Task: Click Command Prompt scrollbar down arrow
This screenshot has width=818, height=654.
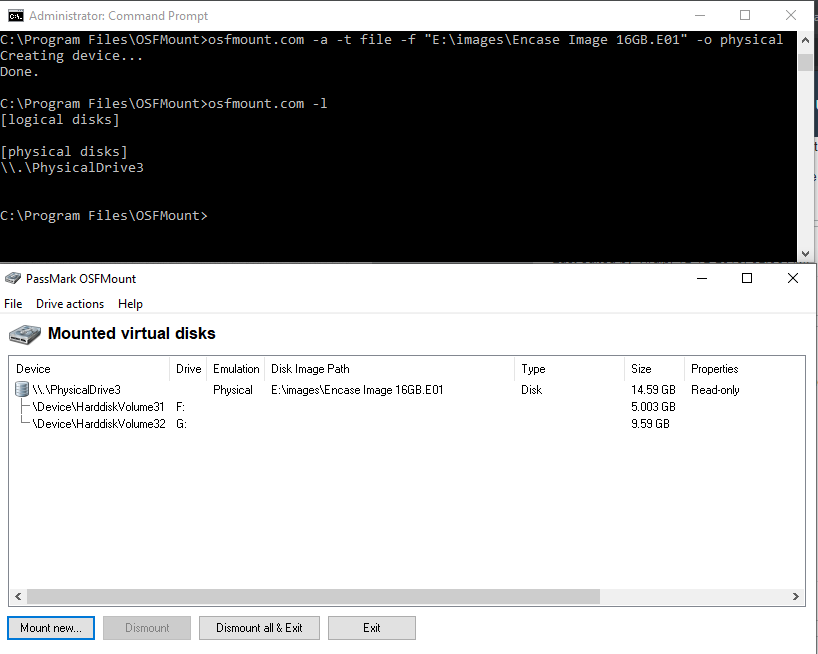Action: tap(805, 253)
